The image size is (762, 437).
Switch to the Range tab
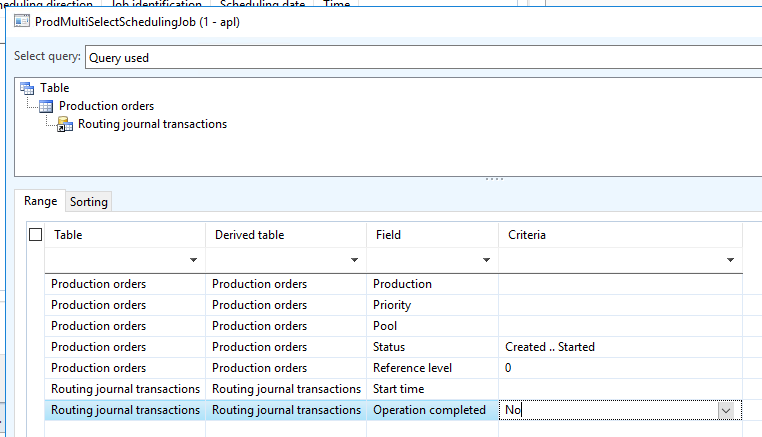(40, 201)
